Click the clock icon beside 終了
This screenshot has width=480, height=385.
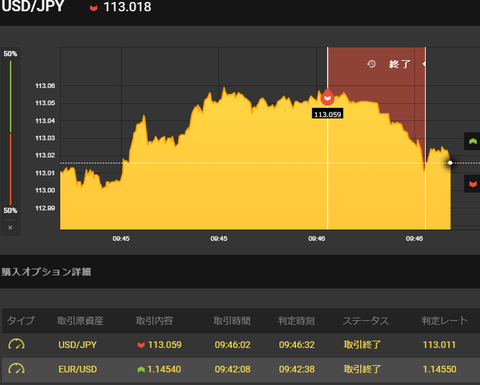(371, 64)
